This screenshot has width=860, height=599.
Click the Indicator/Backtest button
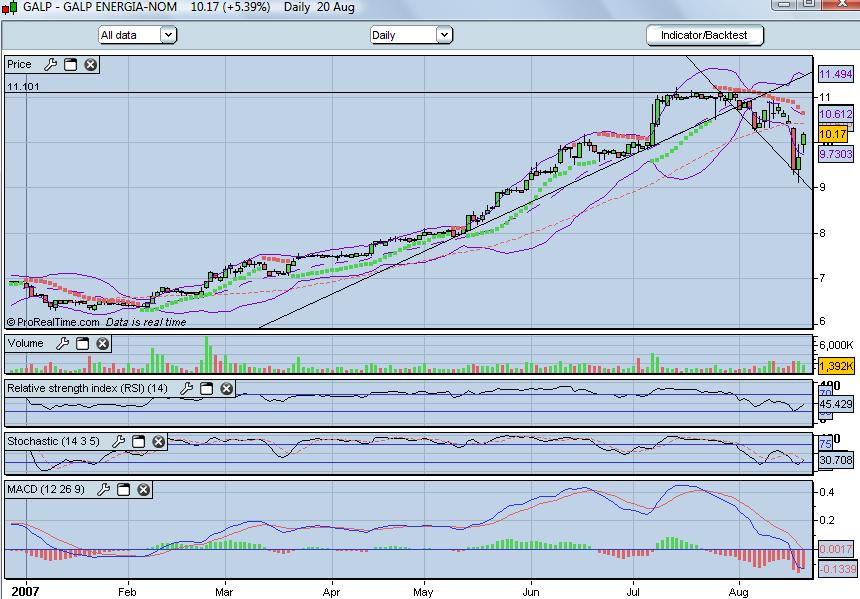click(705, 35)
